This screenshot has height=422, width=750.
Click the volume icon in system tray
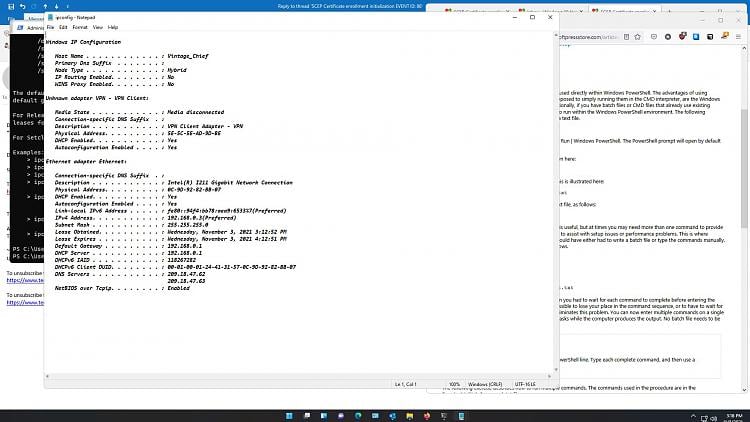(x=713, y=418)
